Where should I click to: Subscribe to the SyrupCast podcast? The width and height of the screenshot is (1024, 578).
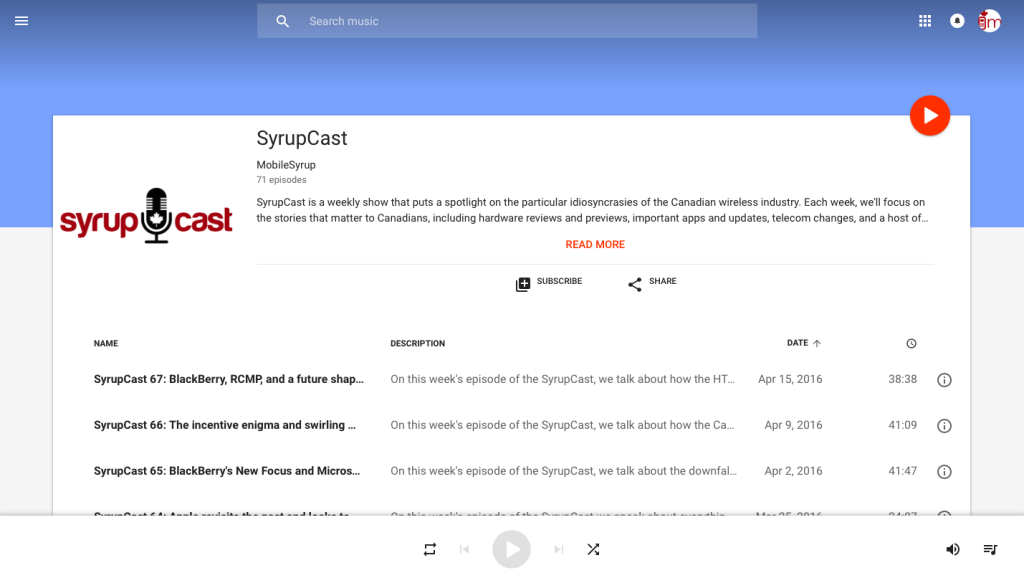[x=549, y=283]
